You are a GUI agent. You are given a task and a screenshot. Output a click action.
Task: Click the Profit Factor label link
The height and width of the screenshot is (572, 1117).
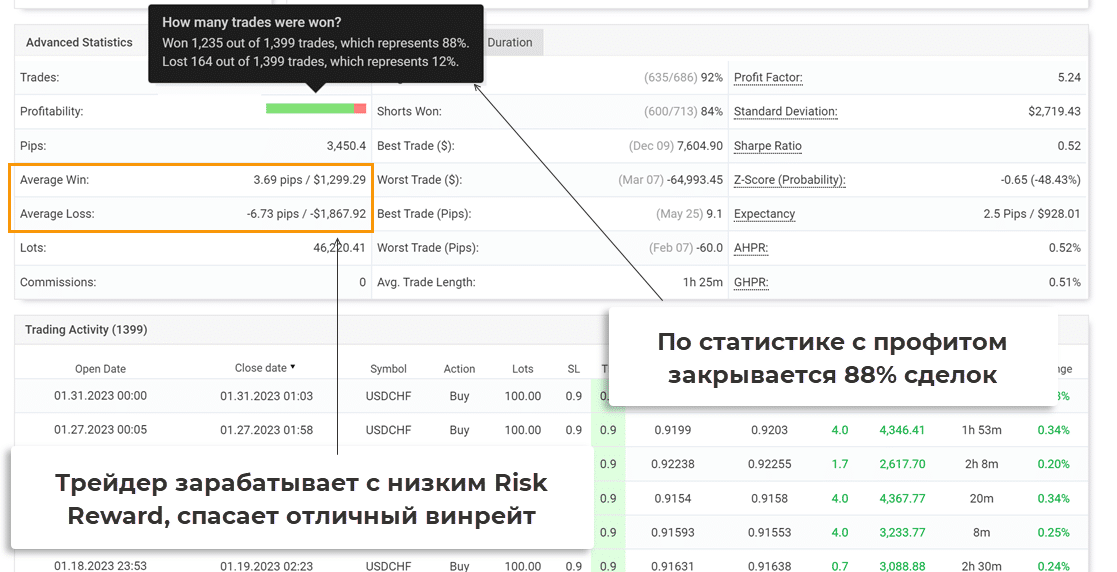pos(768,78)
